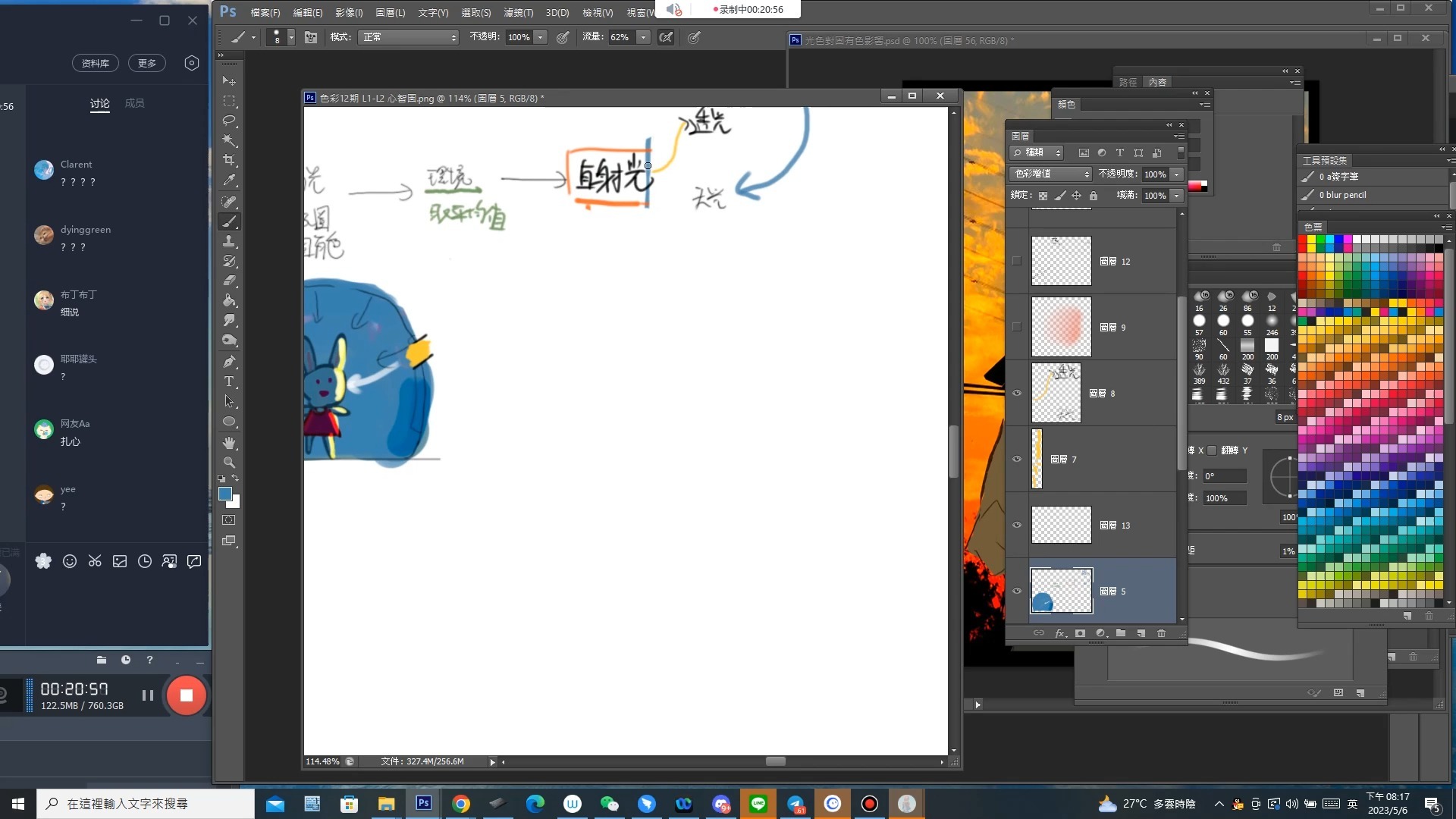Select the Magic Wand tool

pos(228,140)
